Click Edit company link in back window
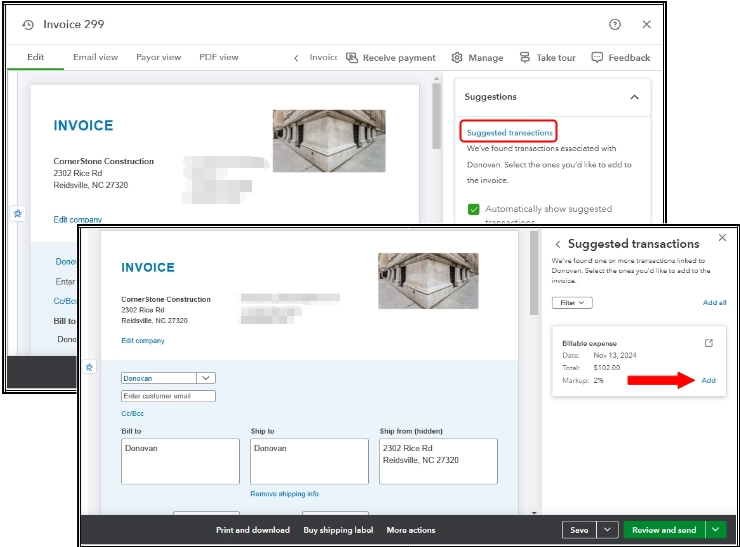 [x=77, y=219]
